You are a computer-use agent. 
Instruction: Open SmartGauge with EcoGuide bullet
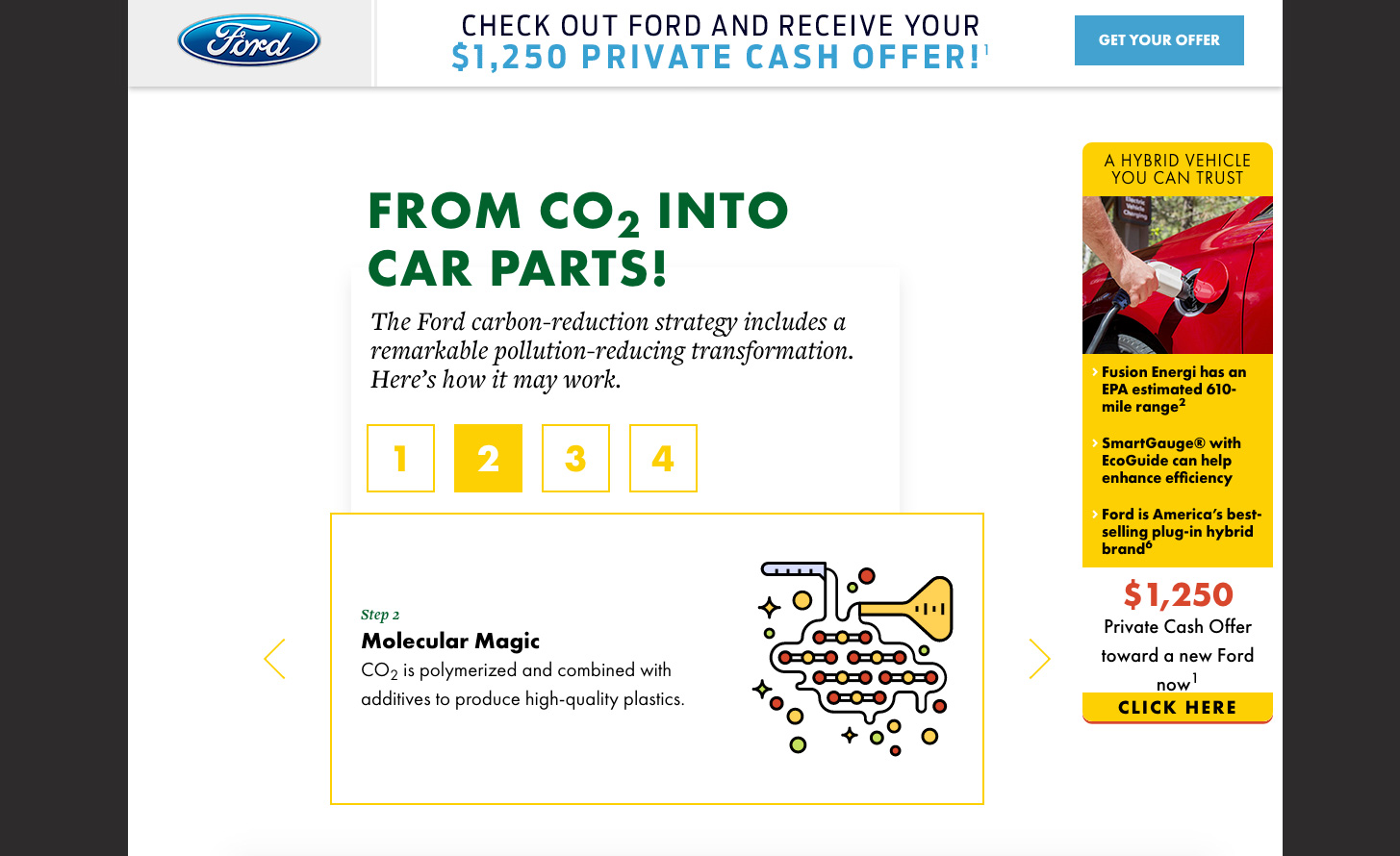pyautogui.click(x=1171, y=461)
